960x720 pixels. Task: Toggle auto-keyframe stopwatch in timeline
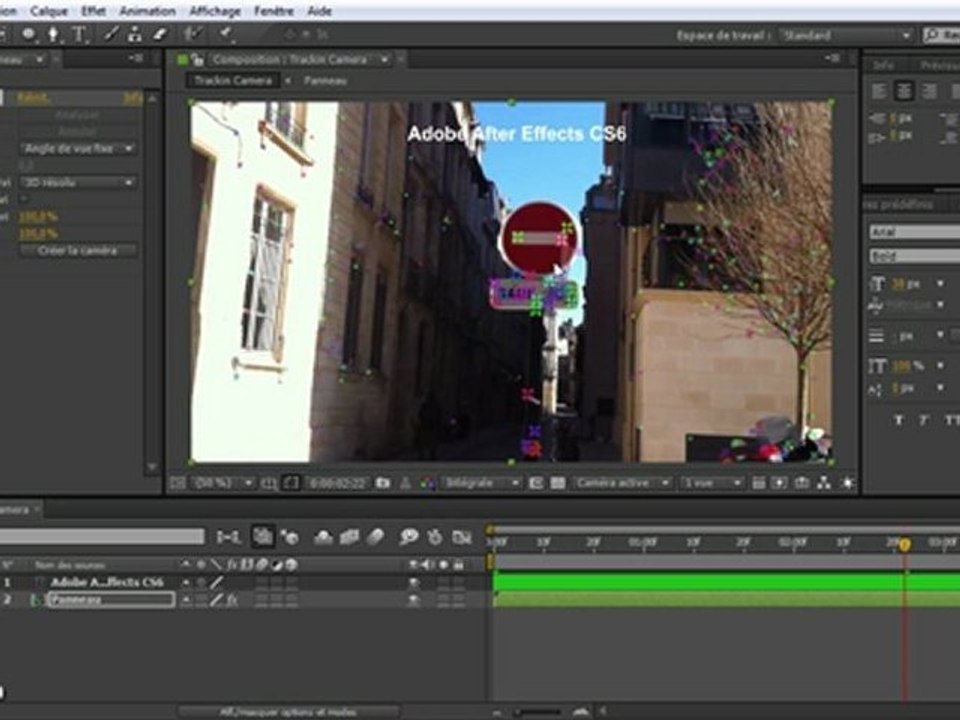435,537
